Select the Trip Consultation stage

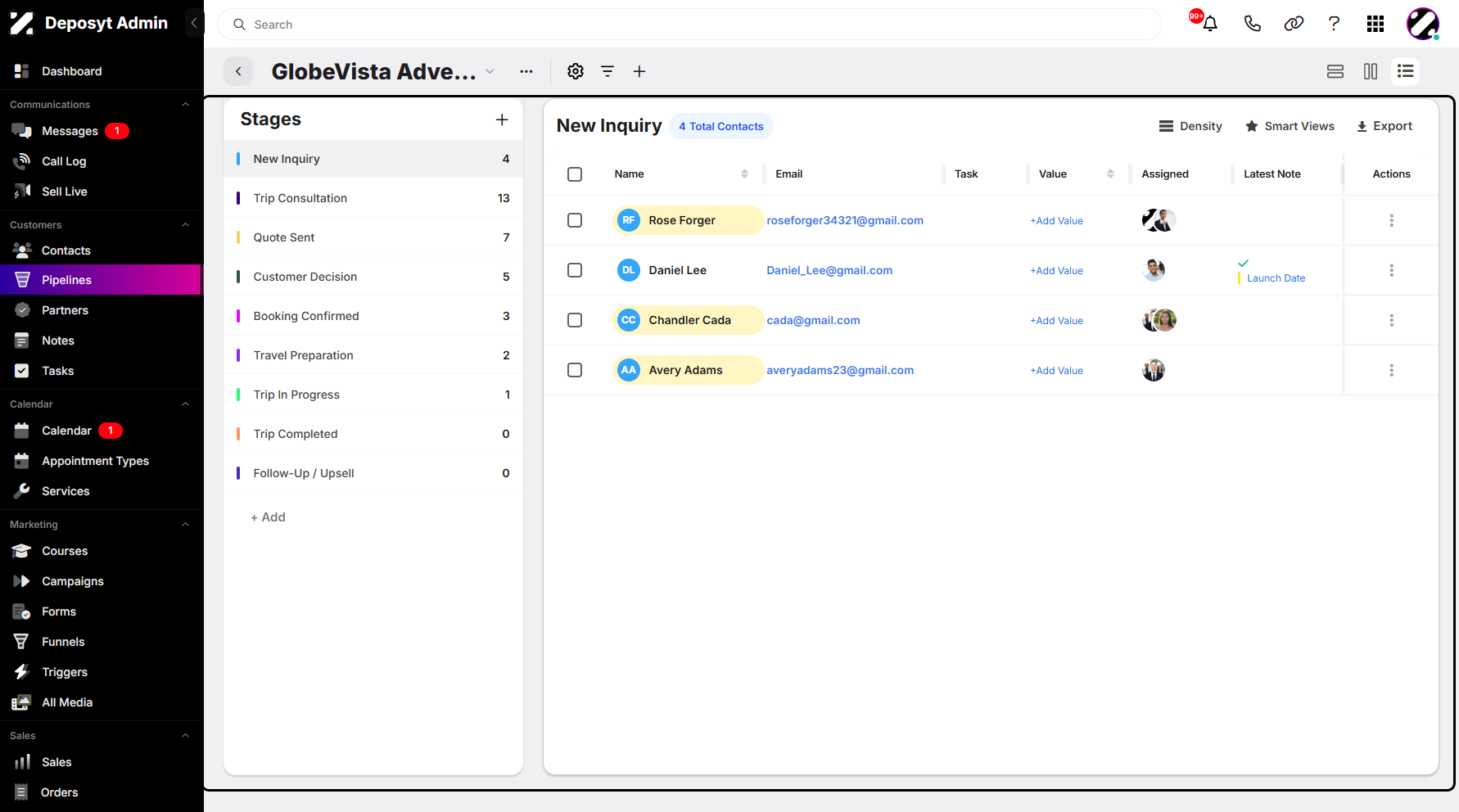pos(373,198)
